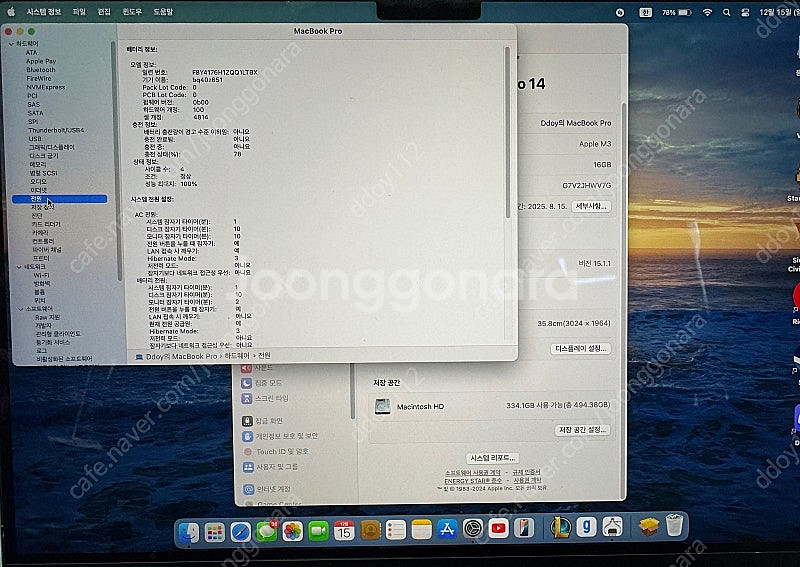Click 시스템 리포트... button
The height and width of the screenshot is (567, 800).
tap(492, 458)
